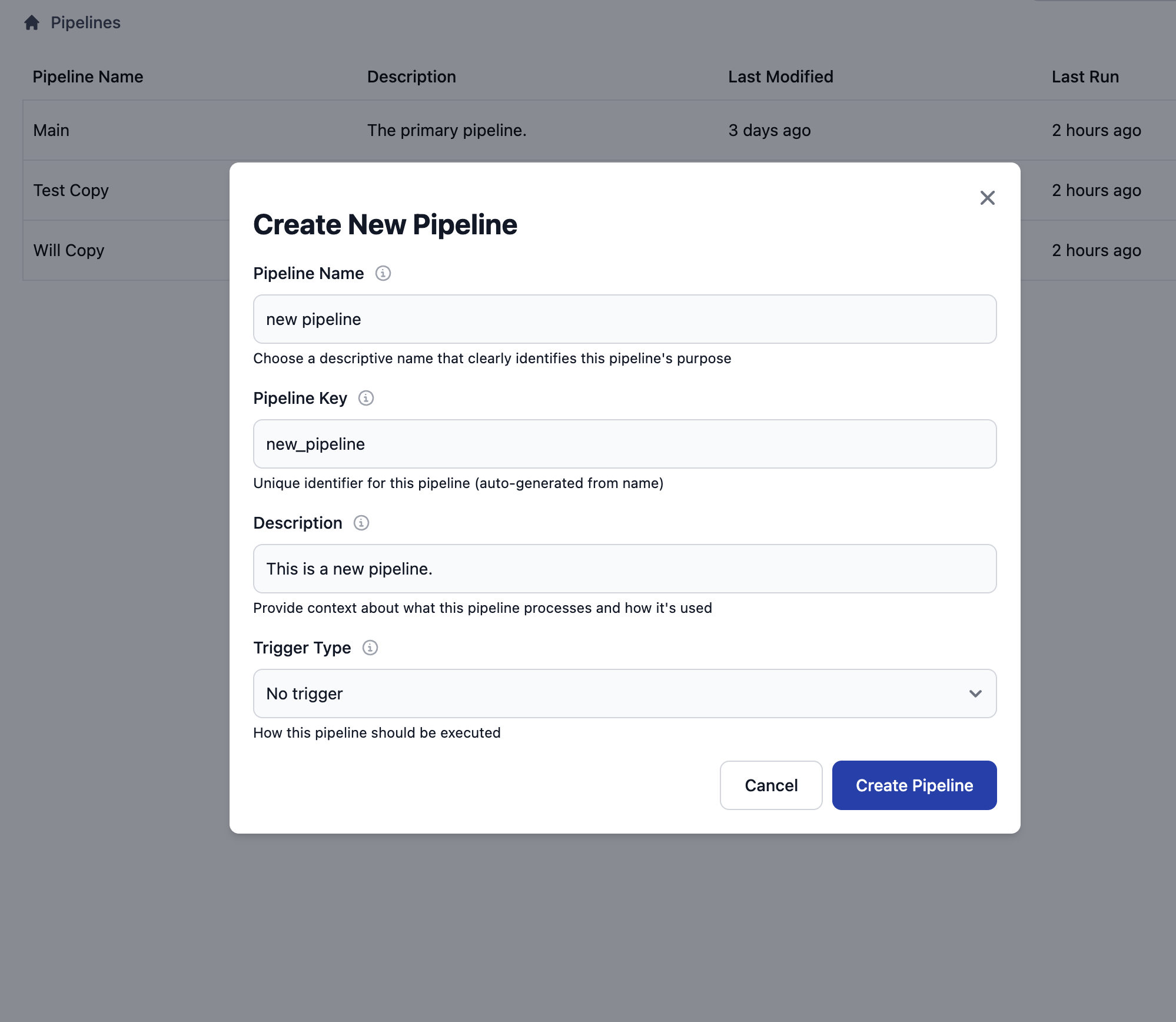Click the home icon beside Pipelines
Screen dimensions: 1176x1022
32,22
